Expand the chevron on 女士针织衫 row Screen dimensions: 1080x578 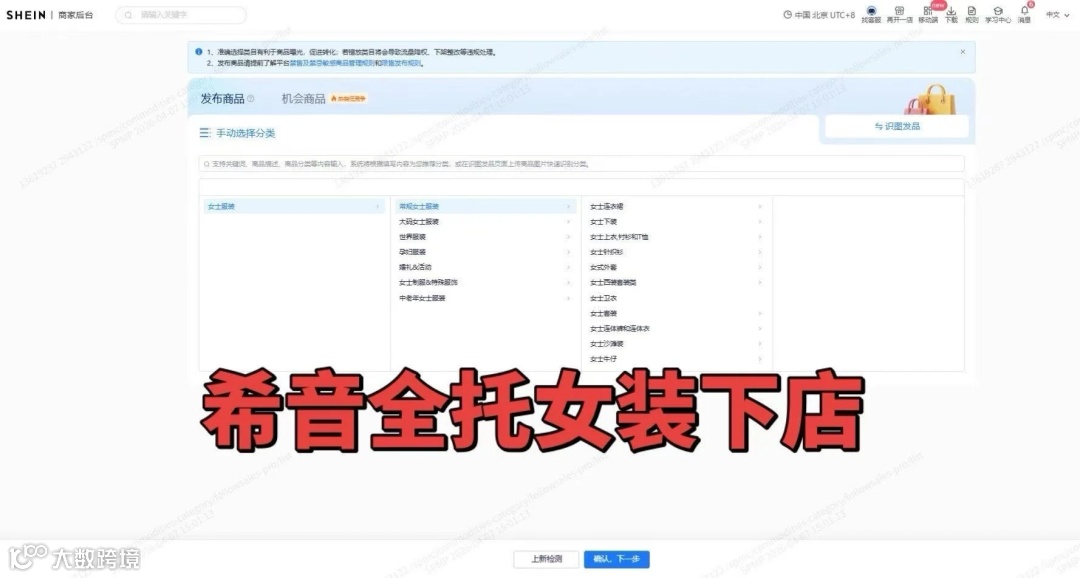pyautogui.click(x=760, y=252)
